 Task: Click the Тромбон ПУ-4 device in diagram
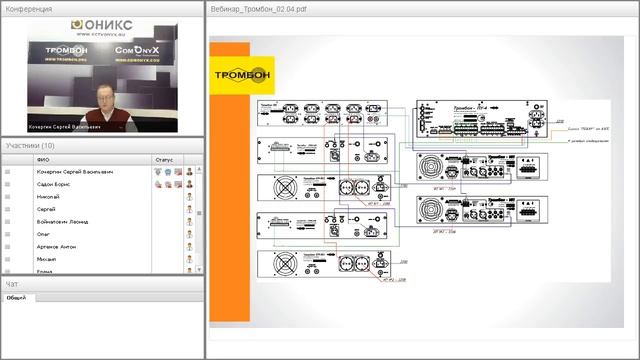482,119
